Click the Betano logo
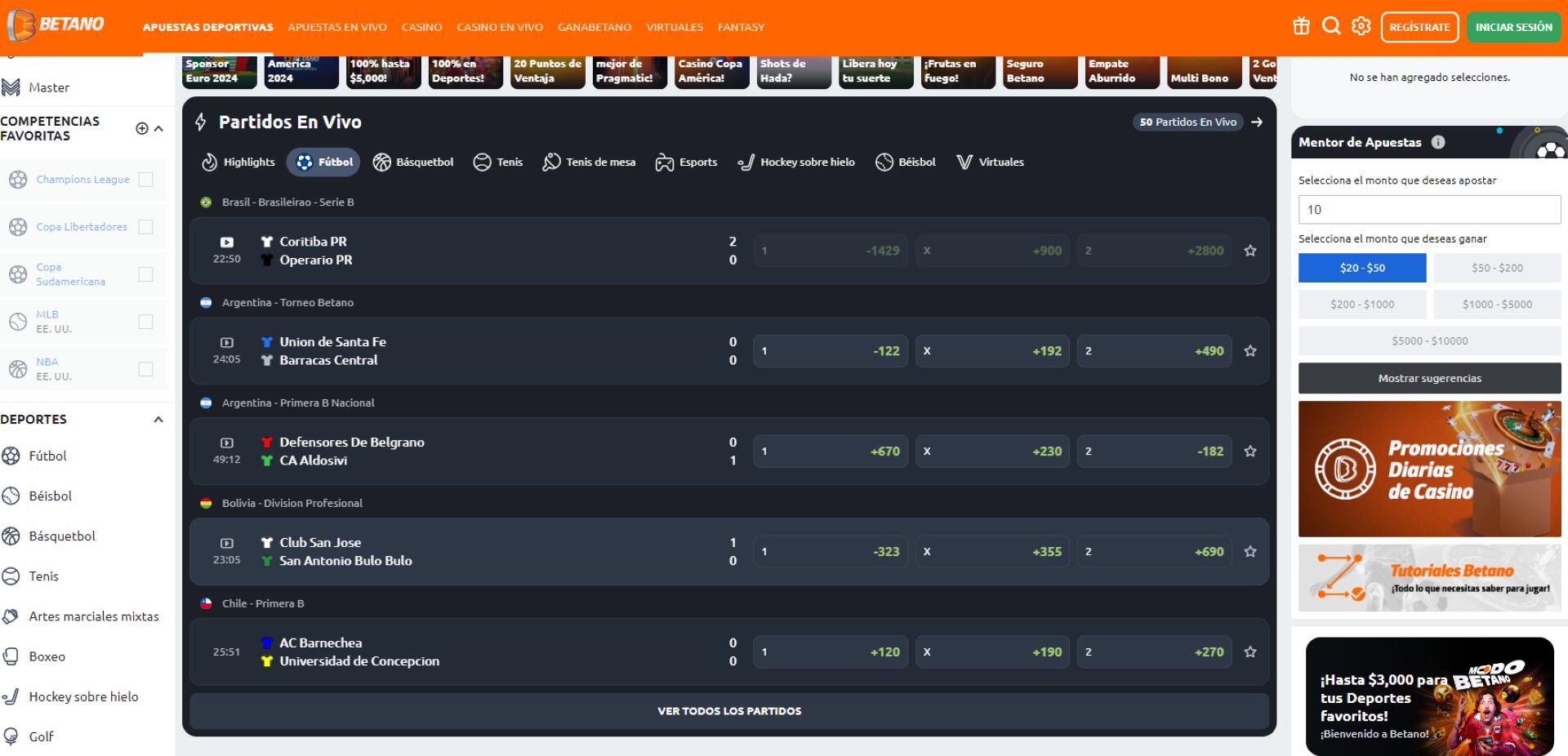Screen dimensions: 1568x756 click(56, 24)
